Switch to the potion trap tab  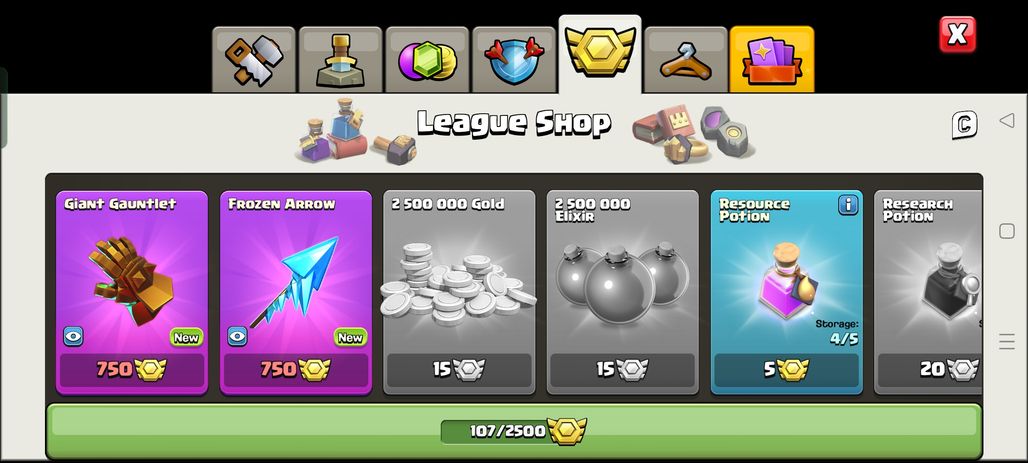tap(340, 60)
